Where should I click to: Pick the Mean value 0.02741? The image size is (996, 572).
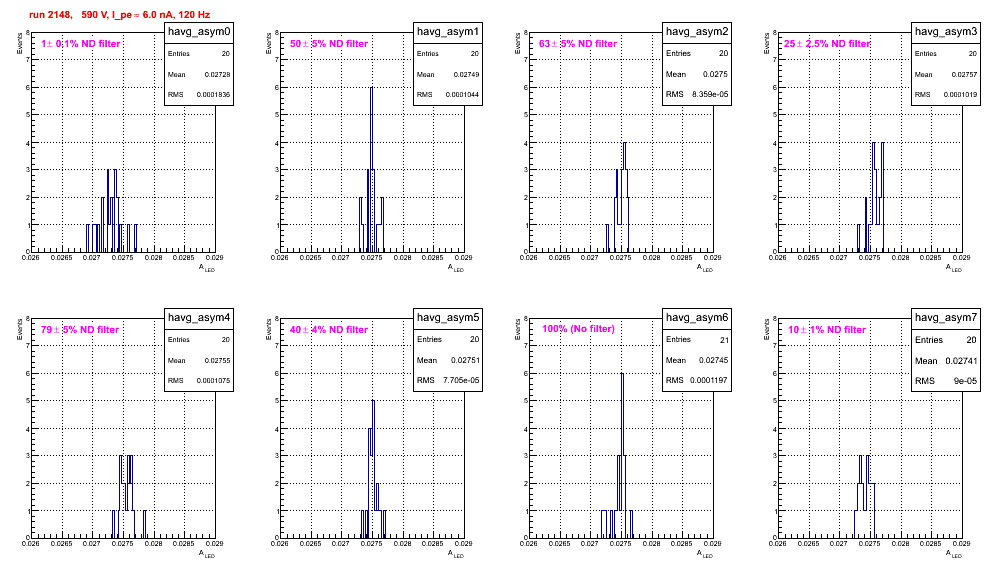pos(961,360)
